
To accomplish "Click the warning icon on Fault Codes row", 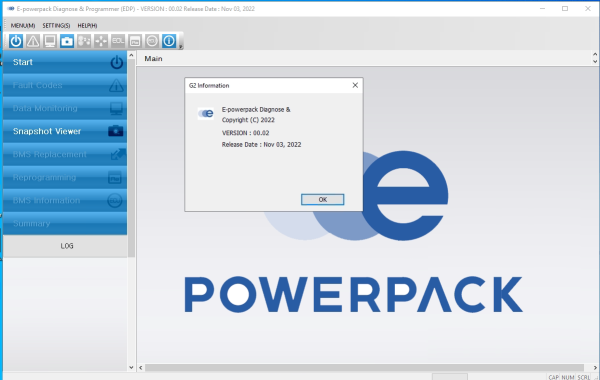I will [x=116, y=86].
